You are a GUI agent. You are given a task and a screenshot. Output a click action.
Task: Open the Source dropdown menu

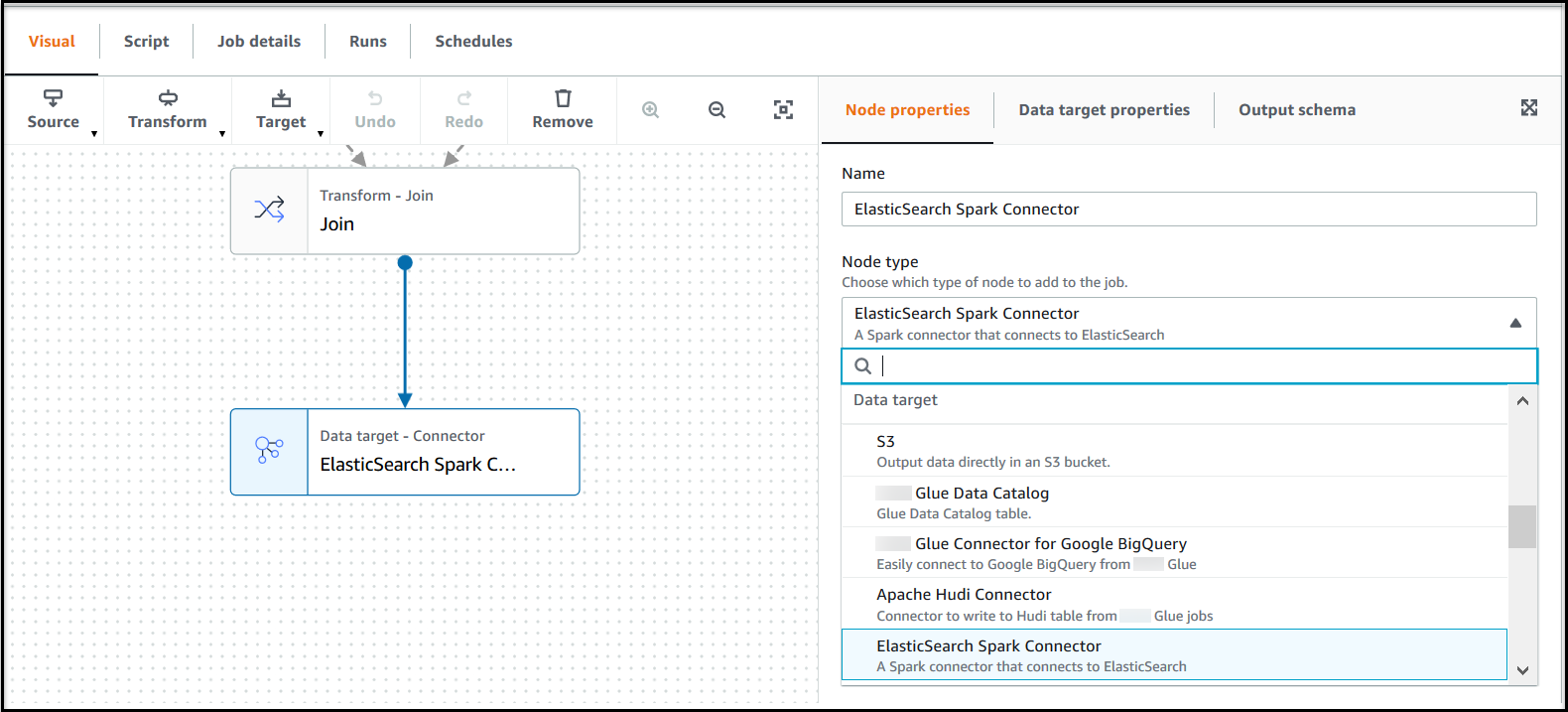pyautogui.click(x=54, y=109)
